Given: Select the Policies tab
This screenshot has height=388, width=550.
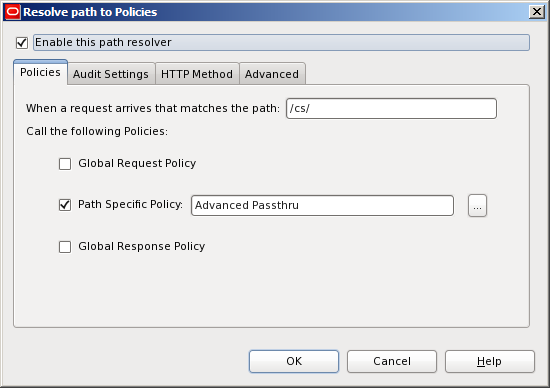Looking at the screenshot, I should pyautogui.click(x=40, y=72).
